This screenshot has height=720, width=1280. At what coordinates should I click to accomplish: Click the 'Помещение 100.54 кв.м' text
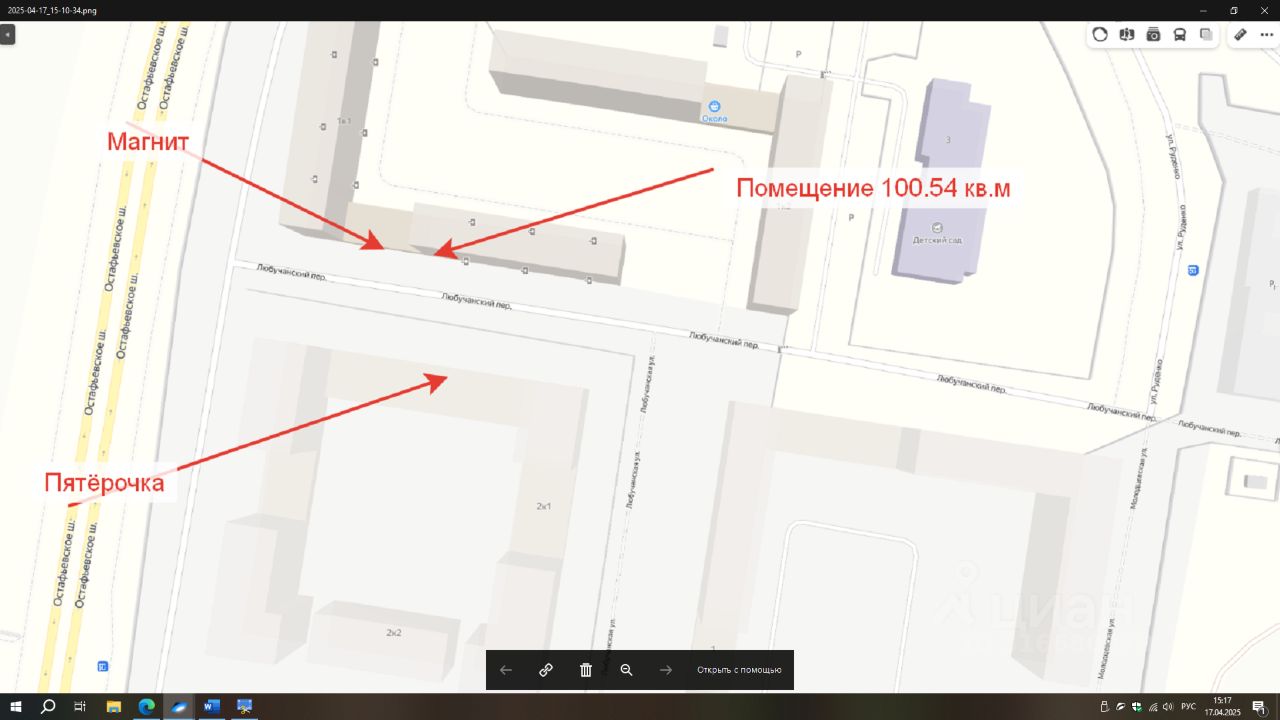pos(874,187)
